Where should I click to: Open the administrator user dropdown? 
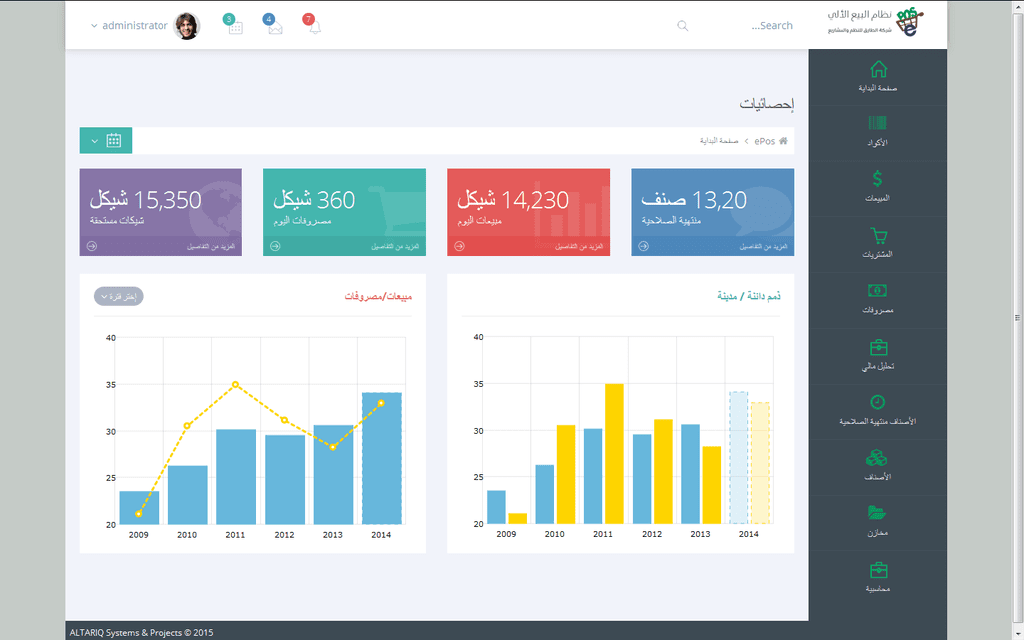(x=129, y=26)
